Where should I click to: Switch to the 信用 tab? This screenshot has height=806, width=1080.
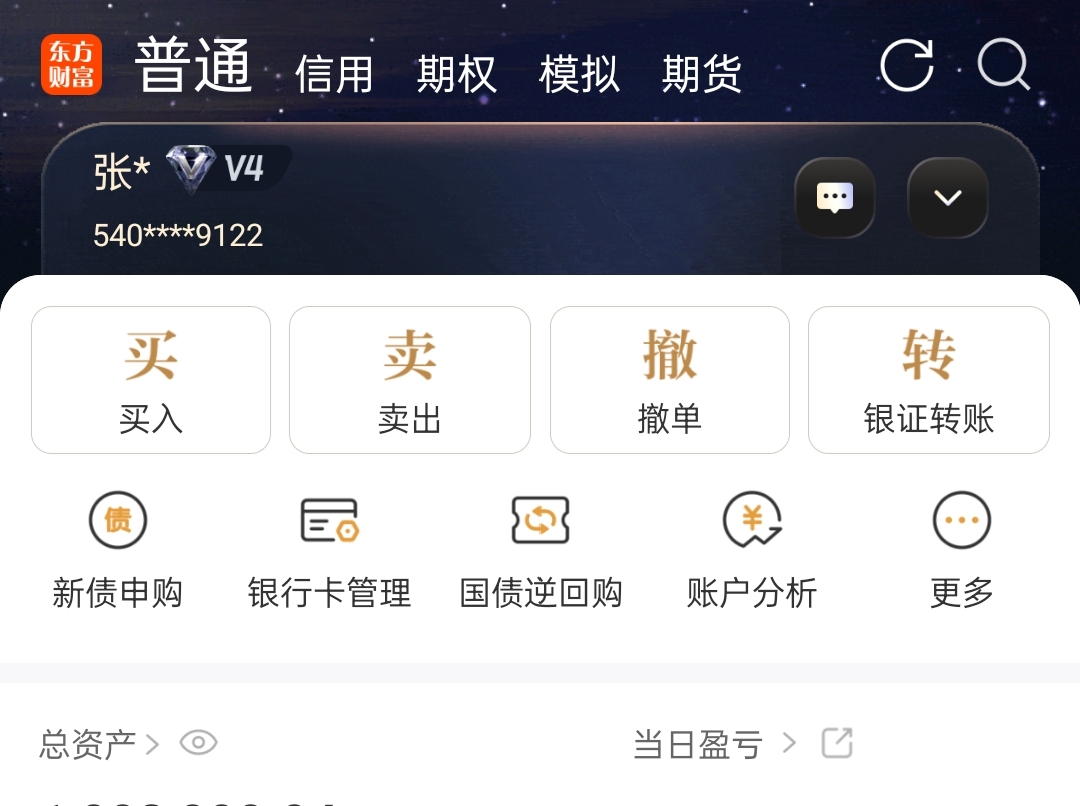click(x=334, y=74)
